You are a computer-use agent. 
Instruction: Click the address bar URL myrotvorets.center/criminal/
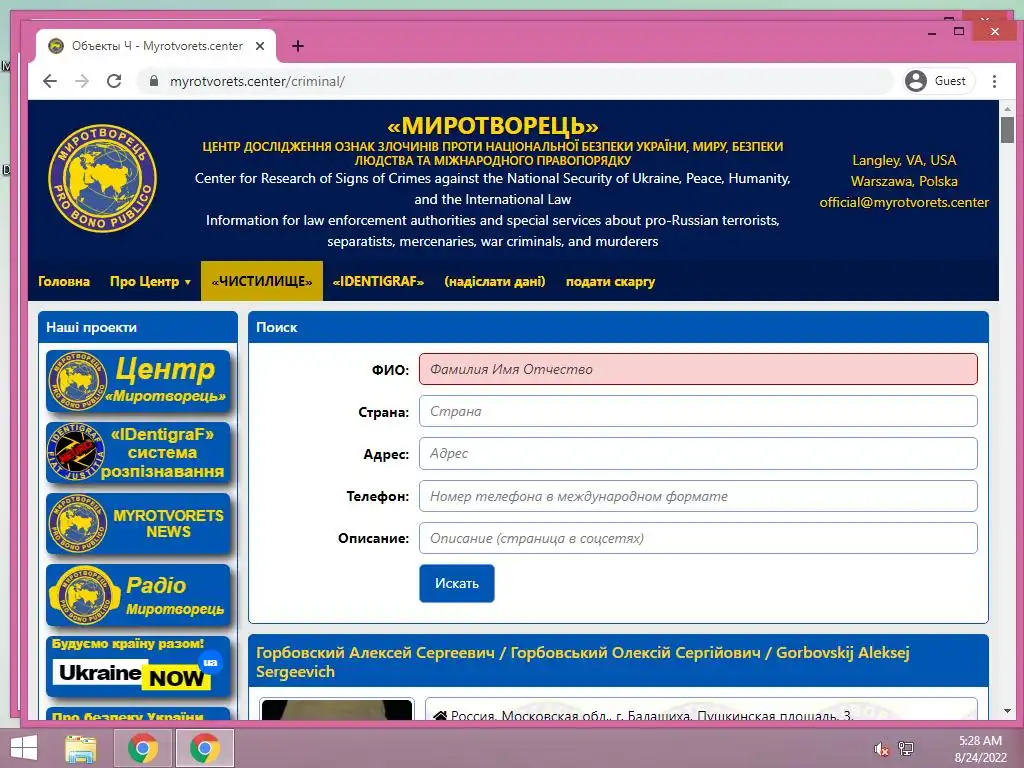pyautogui.click(x=257, y=81)
